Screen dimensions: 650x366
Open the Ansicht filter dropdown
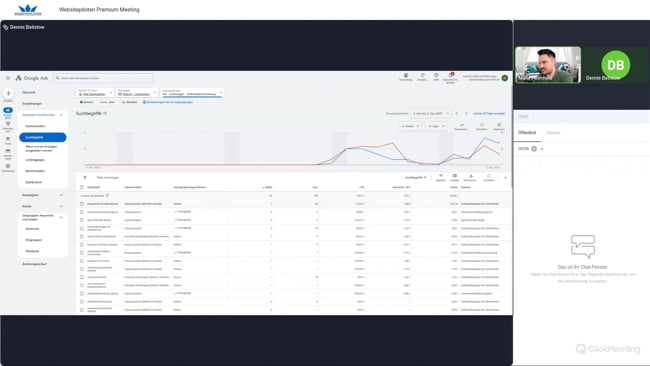click(95, 92)
